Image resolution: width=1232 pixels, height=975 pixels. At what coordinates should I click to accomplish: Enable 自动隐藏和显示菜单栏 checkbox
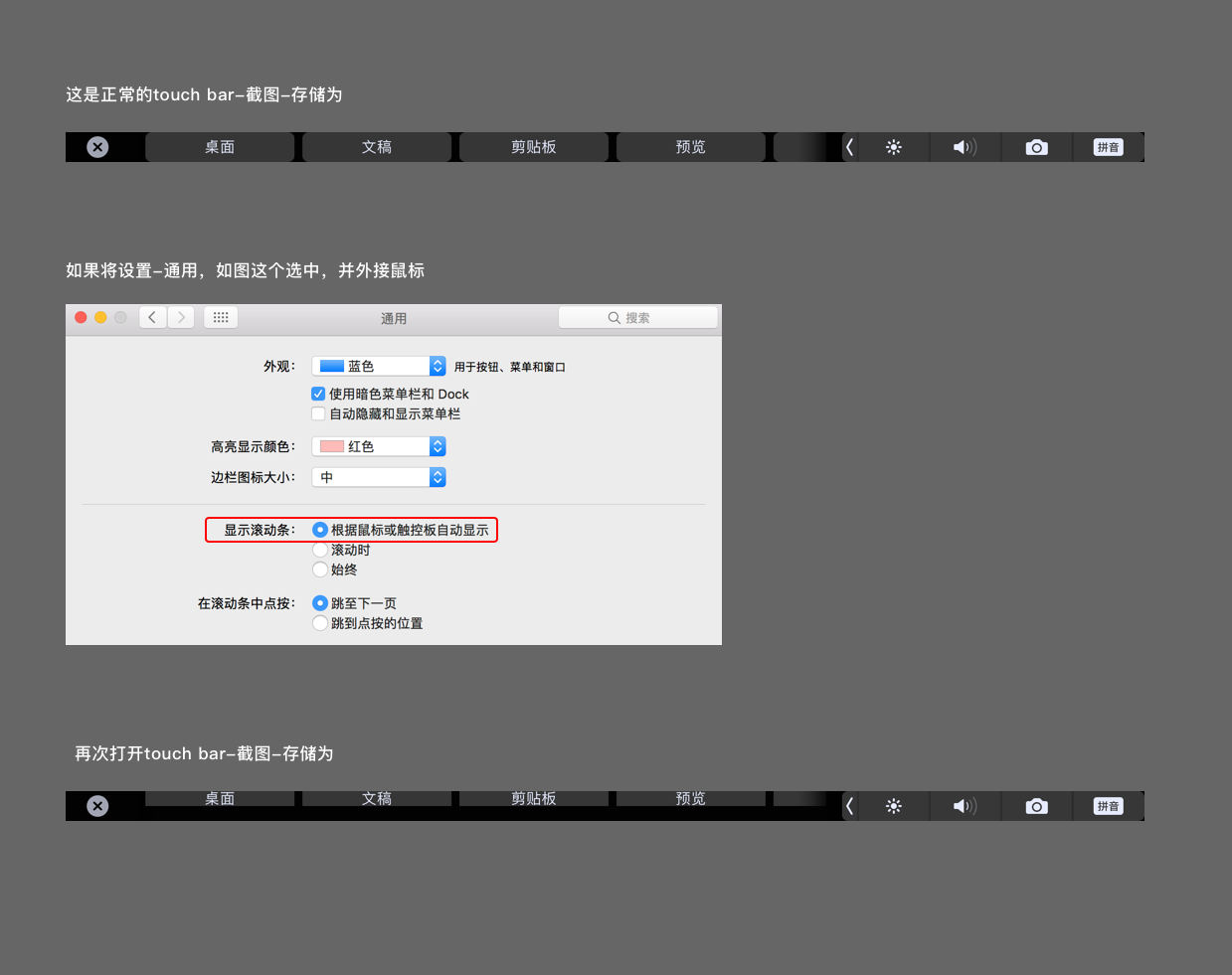[x=318, y=413]
